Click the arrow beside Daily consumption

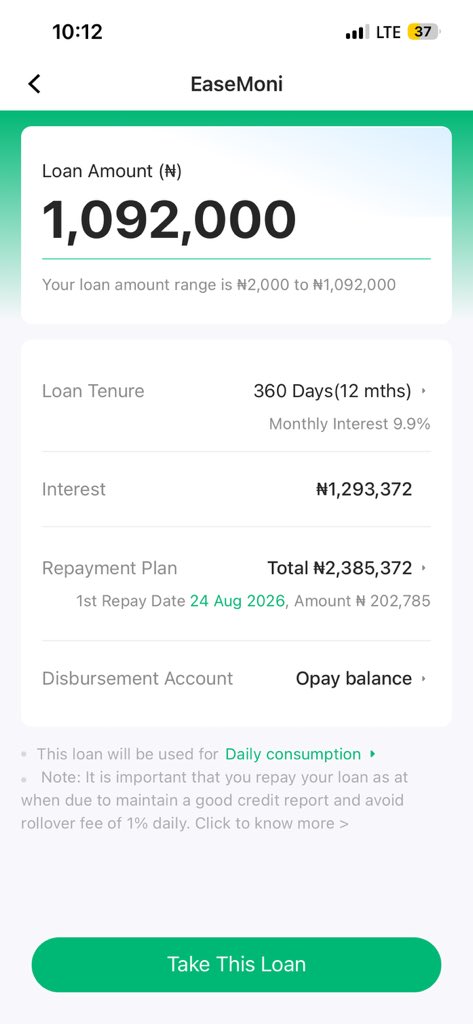(372, 754)
